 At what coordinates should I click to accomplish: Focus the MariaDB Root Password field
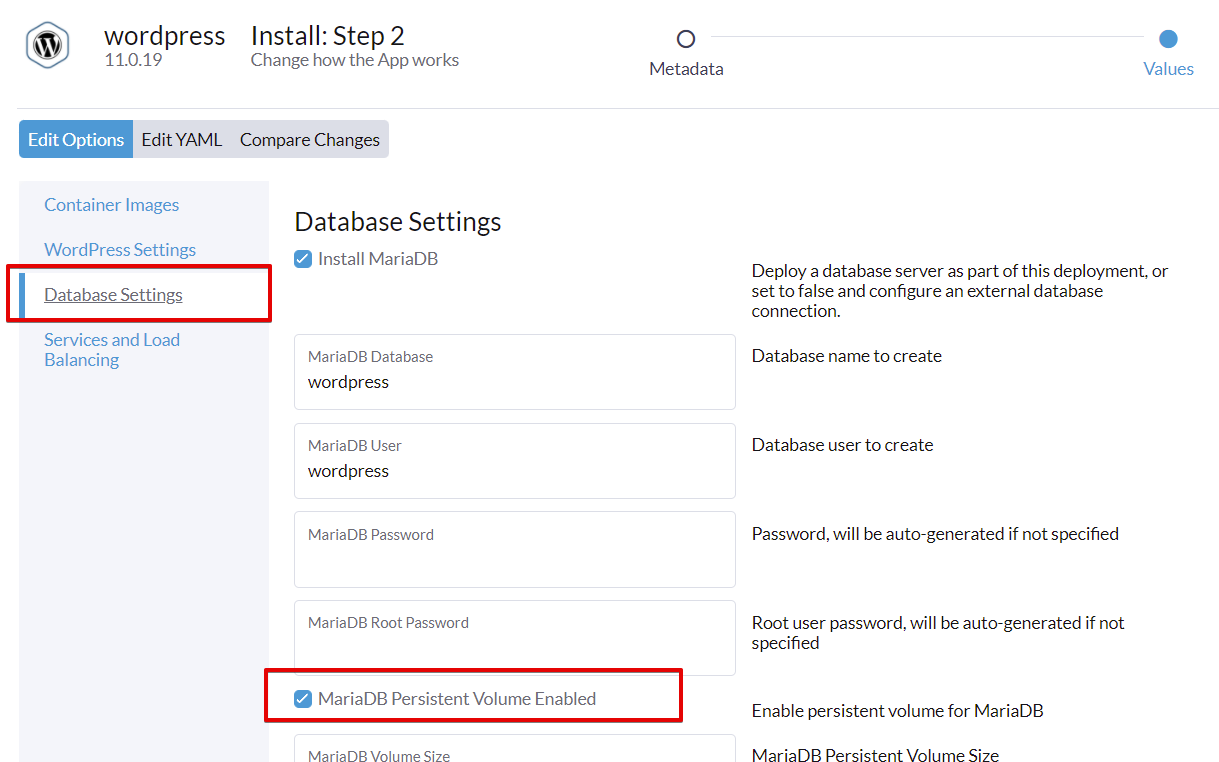(x=515, y=638)
